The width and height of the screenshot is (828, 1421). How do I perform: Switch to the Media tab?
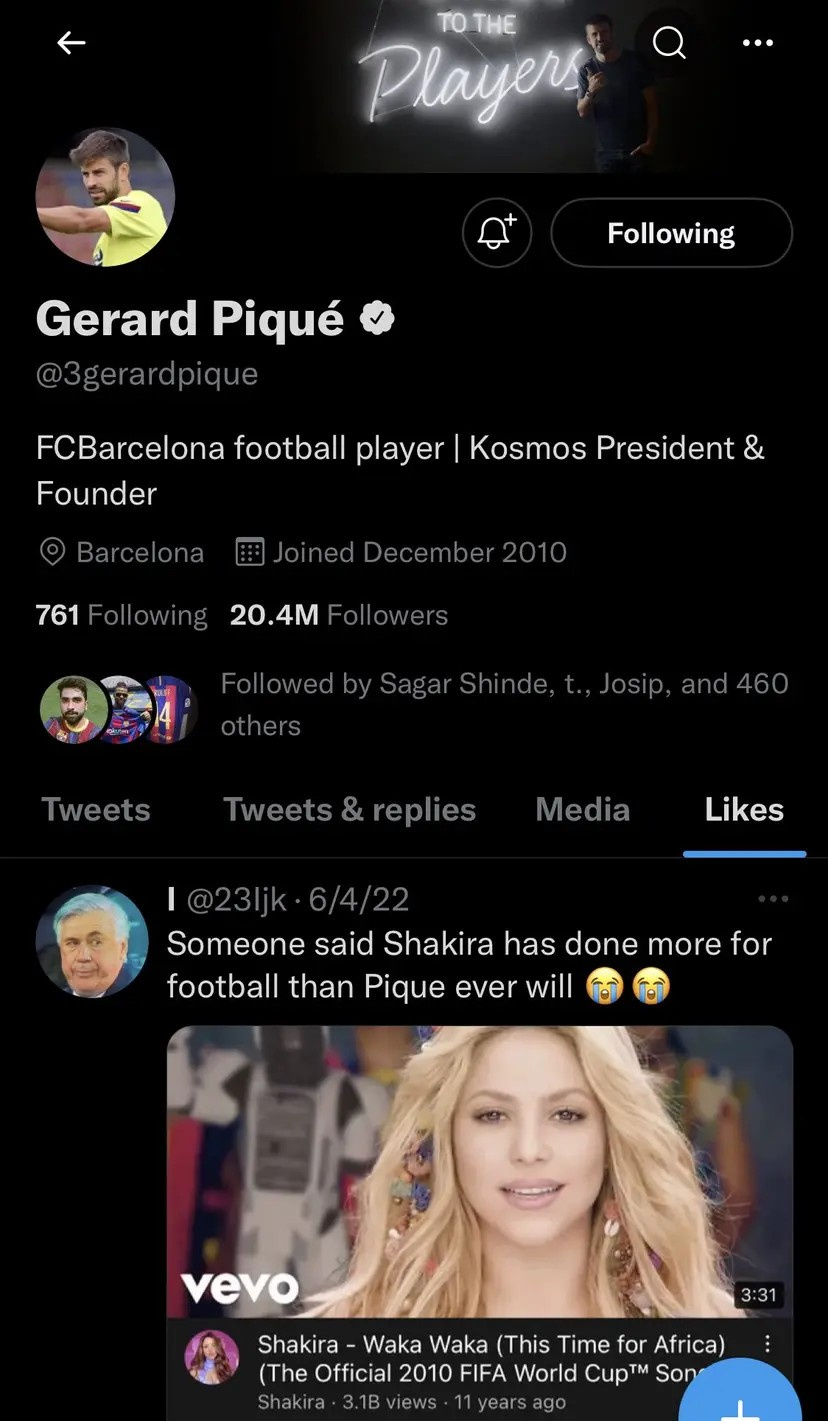583,809
